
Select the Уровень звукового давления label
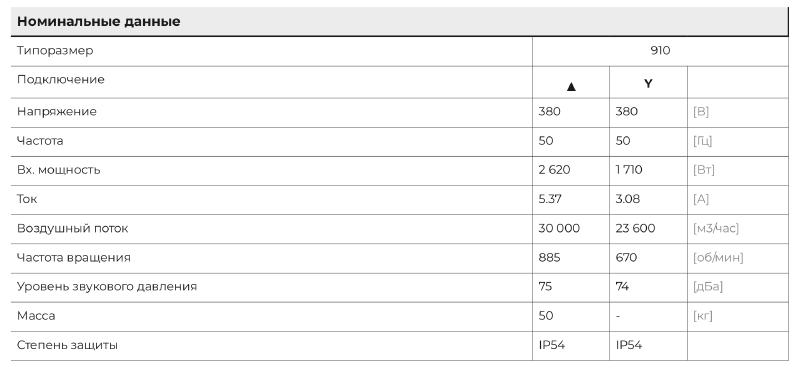pyautogui.click(x=107, y=286)
